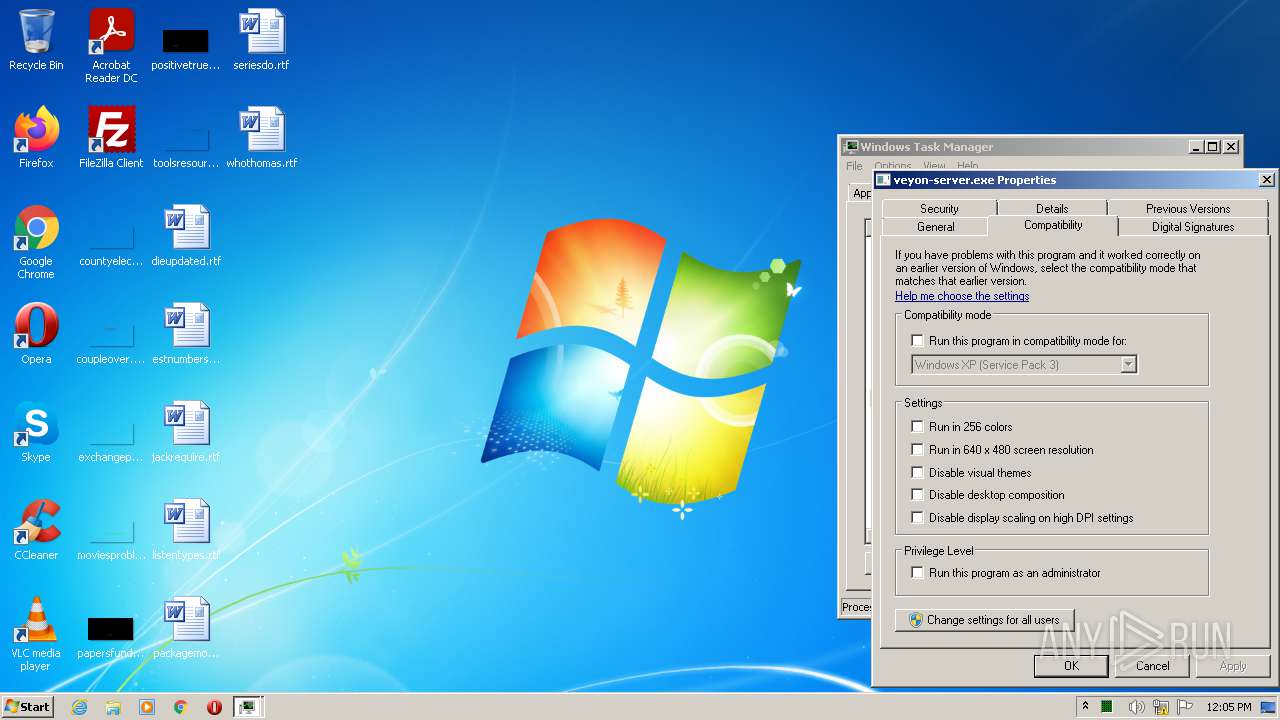Show hidden tray icons arrow

click(x=1085, y=707)
